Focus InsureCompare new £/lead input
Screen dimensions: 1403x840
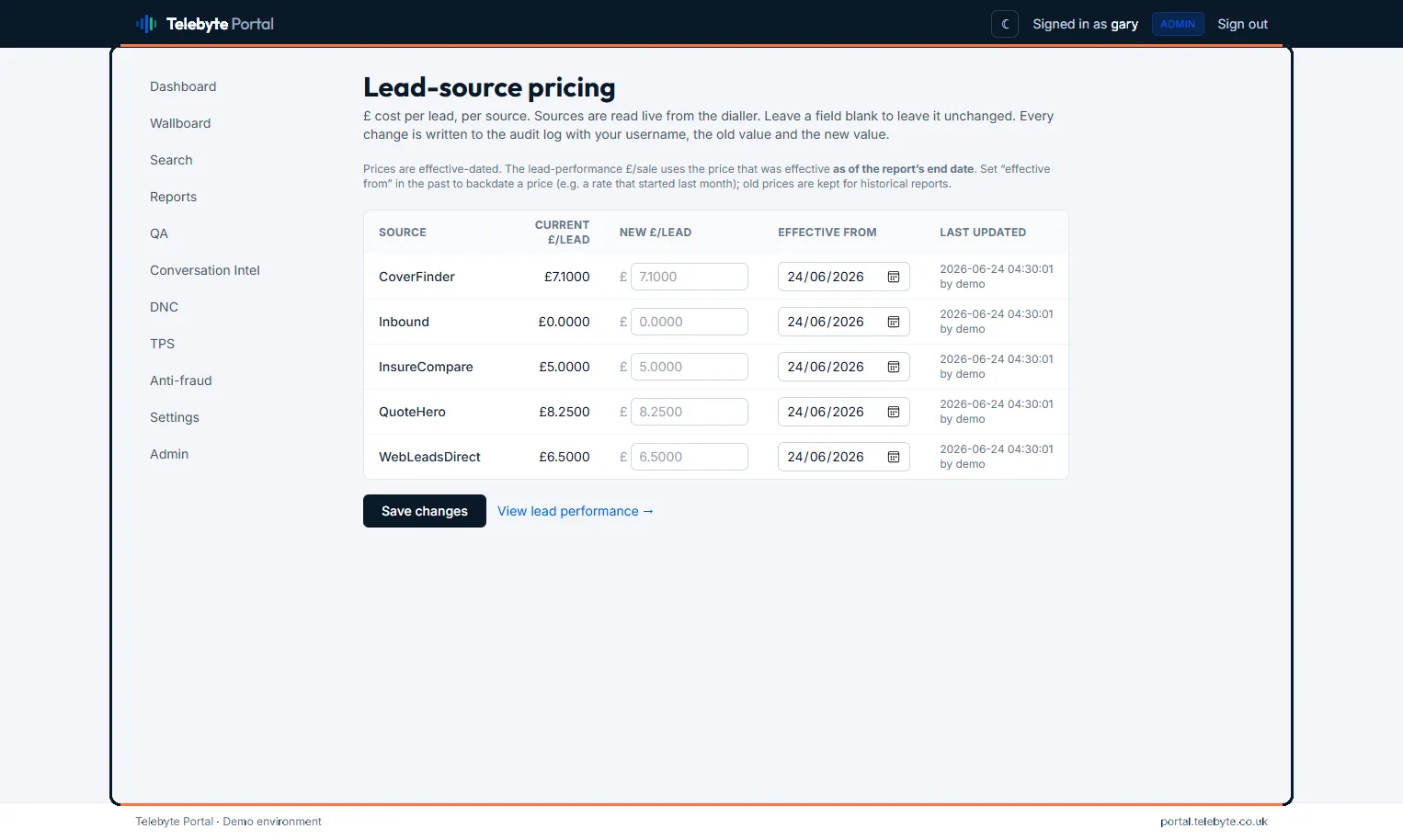690,367
